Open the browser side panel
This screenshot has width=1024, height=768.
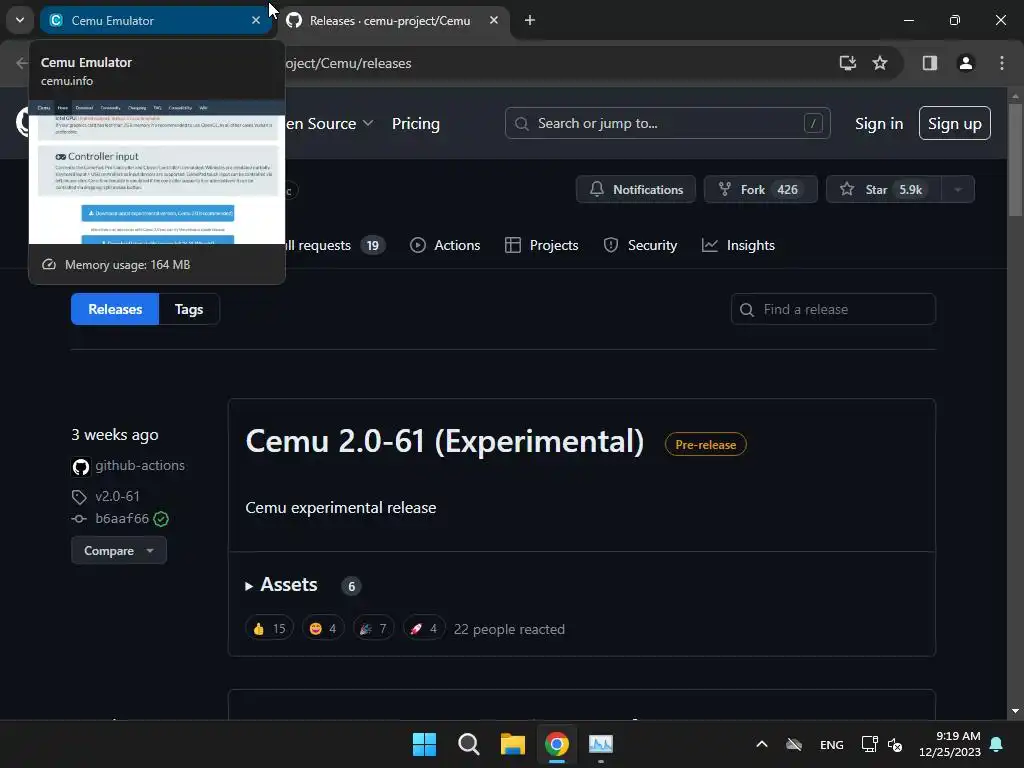(929, 63)
